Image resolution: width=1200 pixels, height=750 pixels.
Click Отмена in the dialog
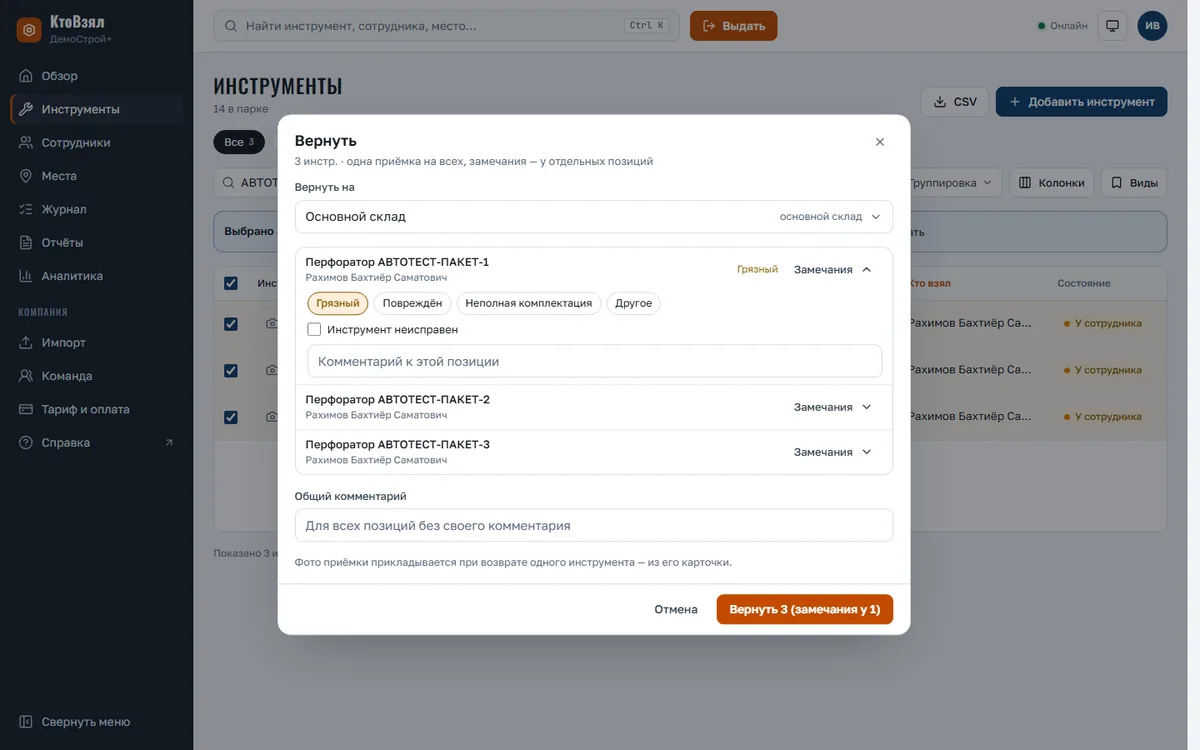[676, 609]
